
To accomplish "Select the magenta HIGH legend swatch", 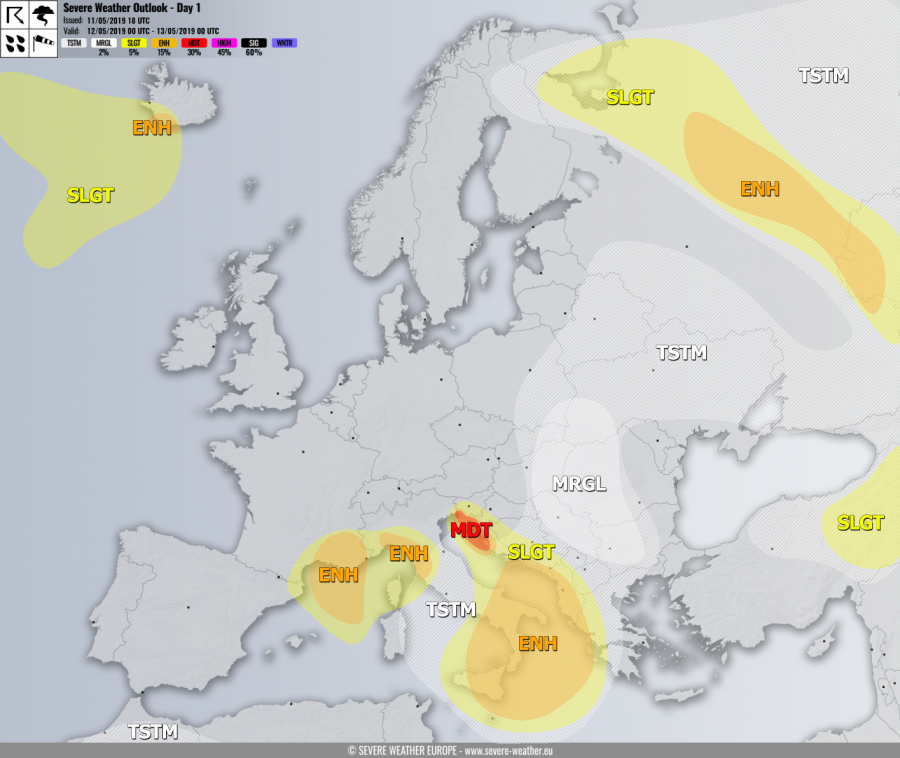I will coord(224,43).
